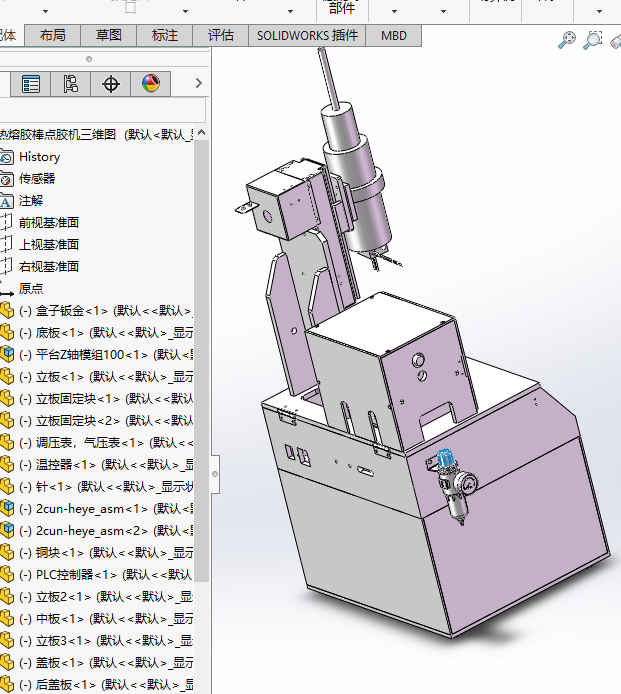Click the feature tree scroll up arrow
The height and width of the screenshot is (694, 621).
pyautogui.click(x=201, y=132)
